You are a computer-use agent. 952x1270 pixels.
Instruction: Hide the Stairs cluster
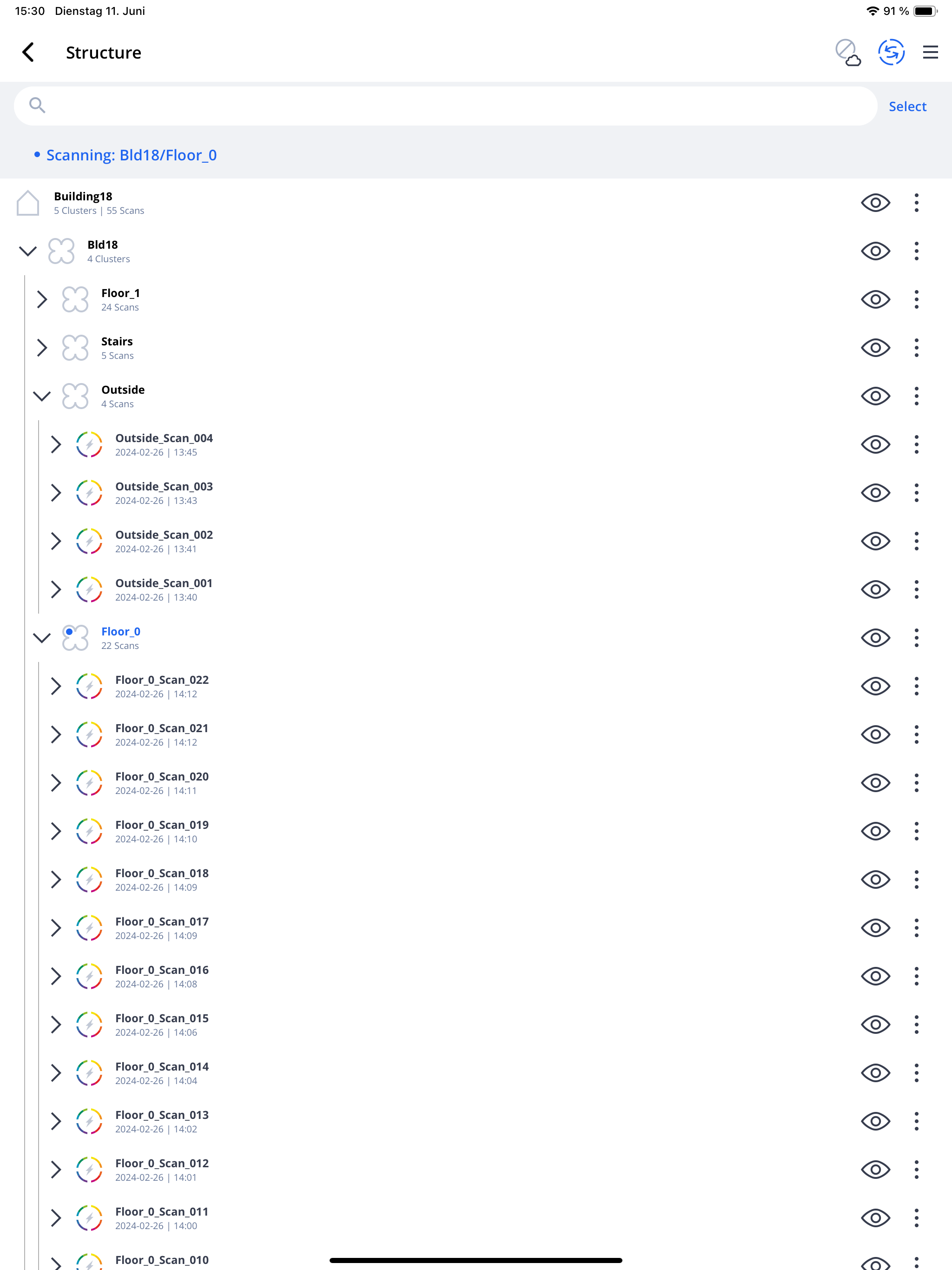(x=875, y=347)
